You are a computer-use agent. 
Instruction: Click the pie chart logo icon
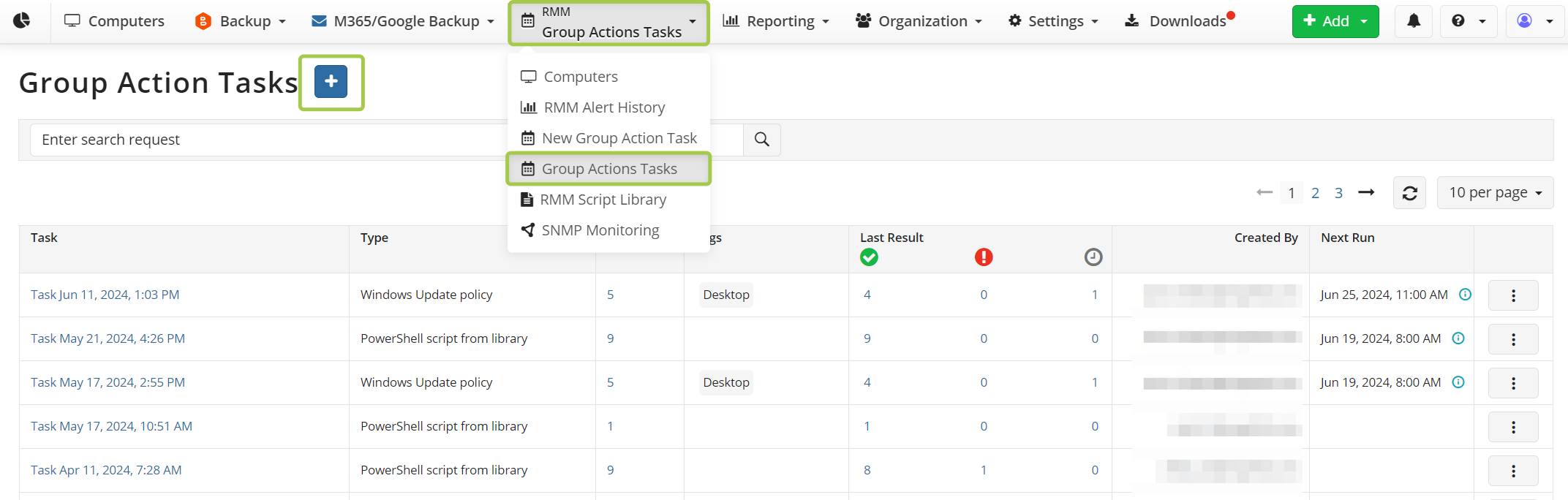pyautogui.click(x=22, y=20)
